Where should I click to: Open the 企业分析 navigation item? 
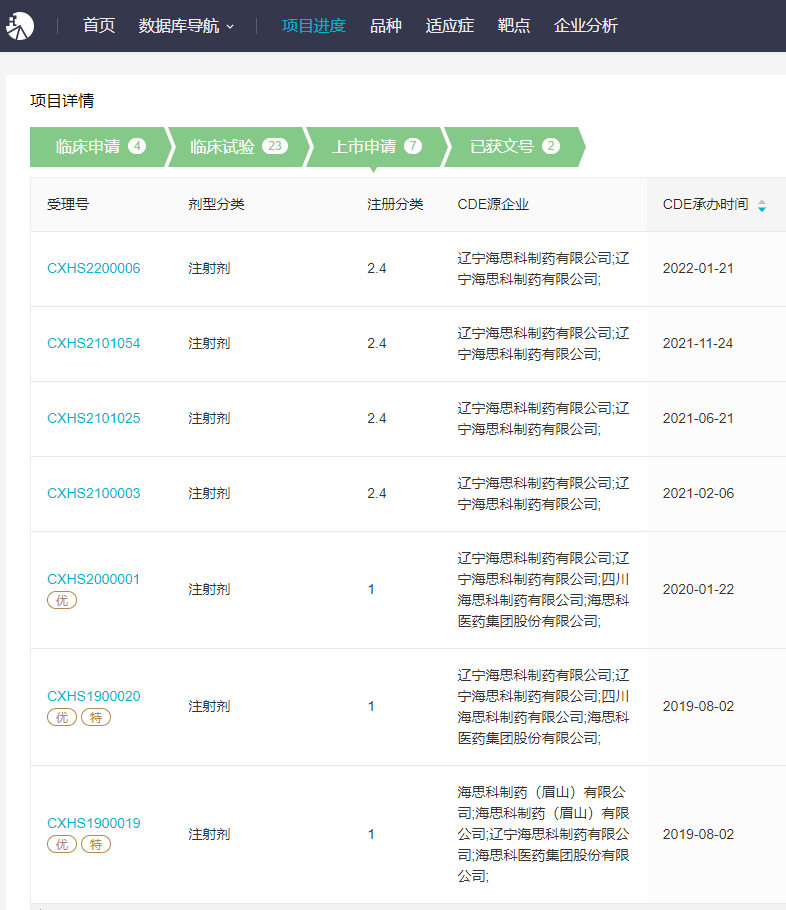point(585,26)
